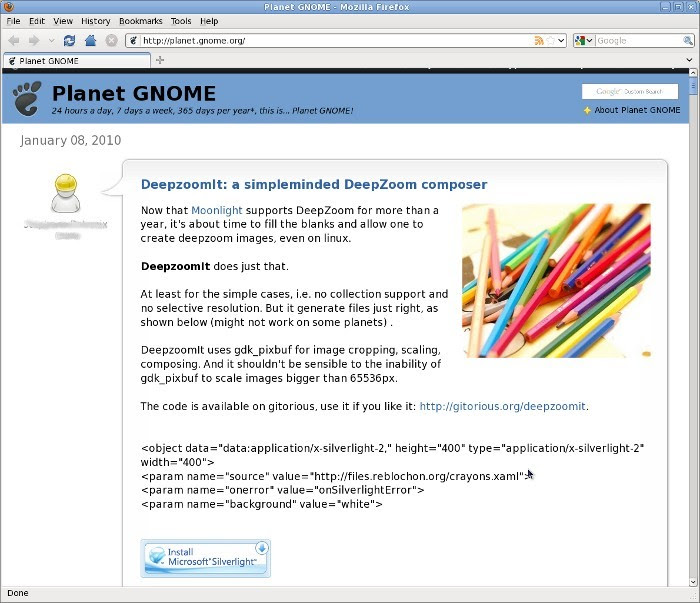Open the gitorious.org/deepzoomit link
700x603 pixels.
click(x=502, y=406)
